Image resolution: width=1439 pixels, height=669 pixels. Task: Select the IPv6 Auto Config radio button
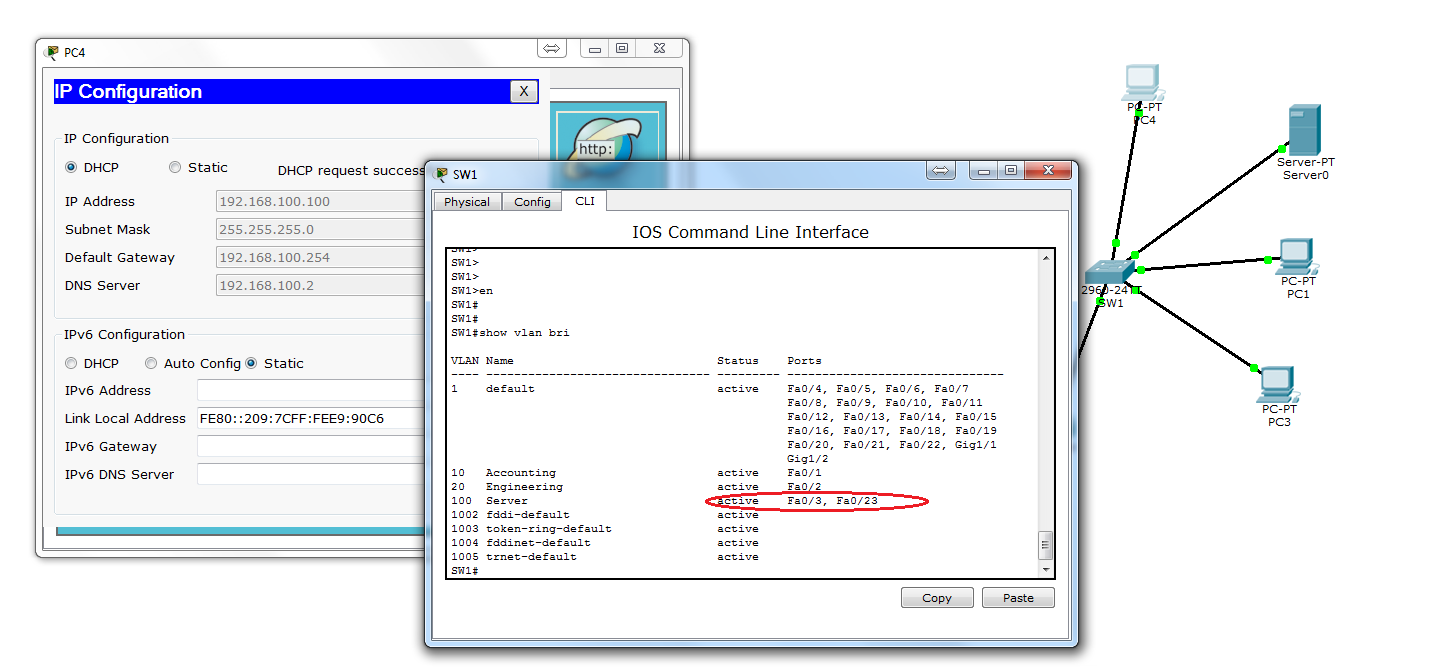pos(151,363)
